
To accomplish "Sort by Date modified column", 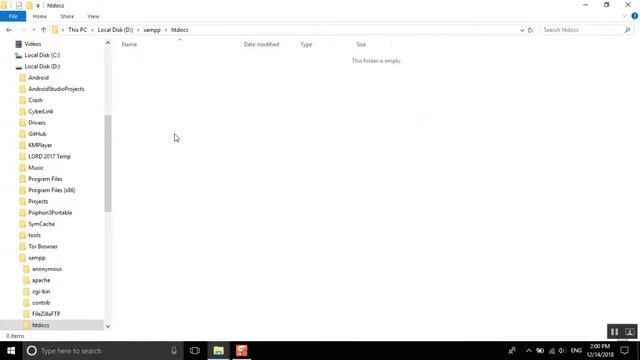I will (261, 44).
